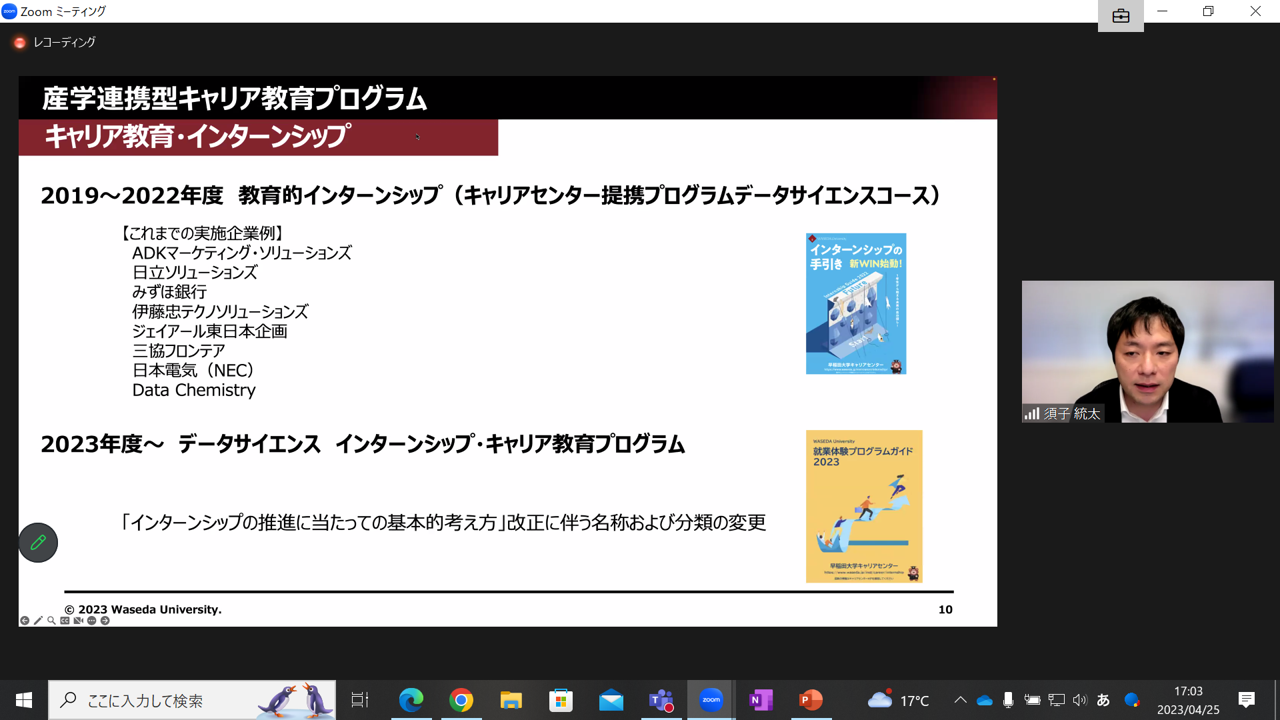Click the © 2023 Waseda University footer text
The height and width of the screenshot is (720, 1280).
click(x=143, y=609)
